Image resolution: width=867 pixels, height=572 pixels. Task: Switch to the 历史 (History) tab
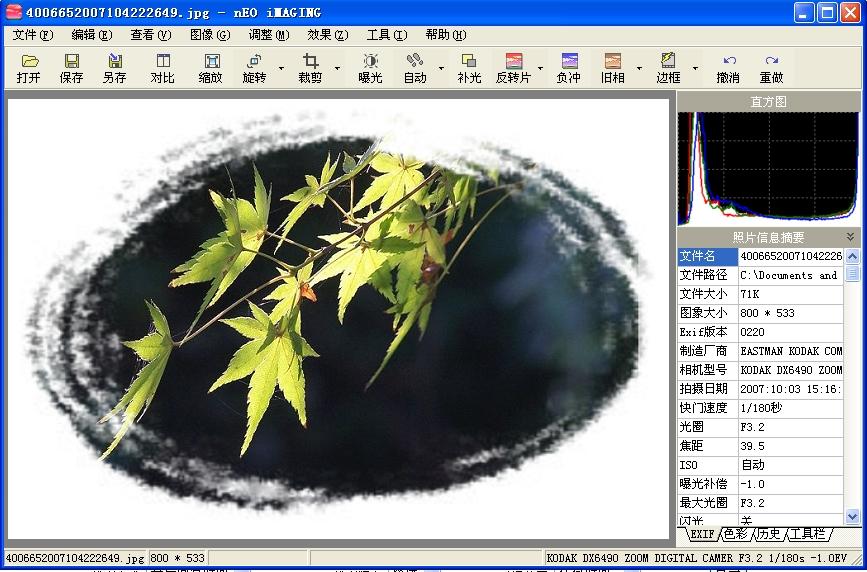(768, 534)
